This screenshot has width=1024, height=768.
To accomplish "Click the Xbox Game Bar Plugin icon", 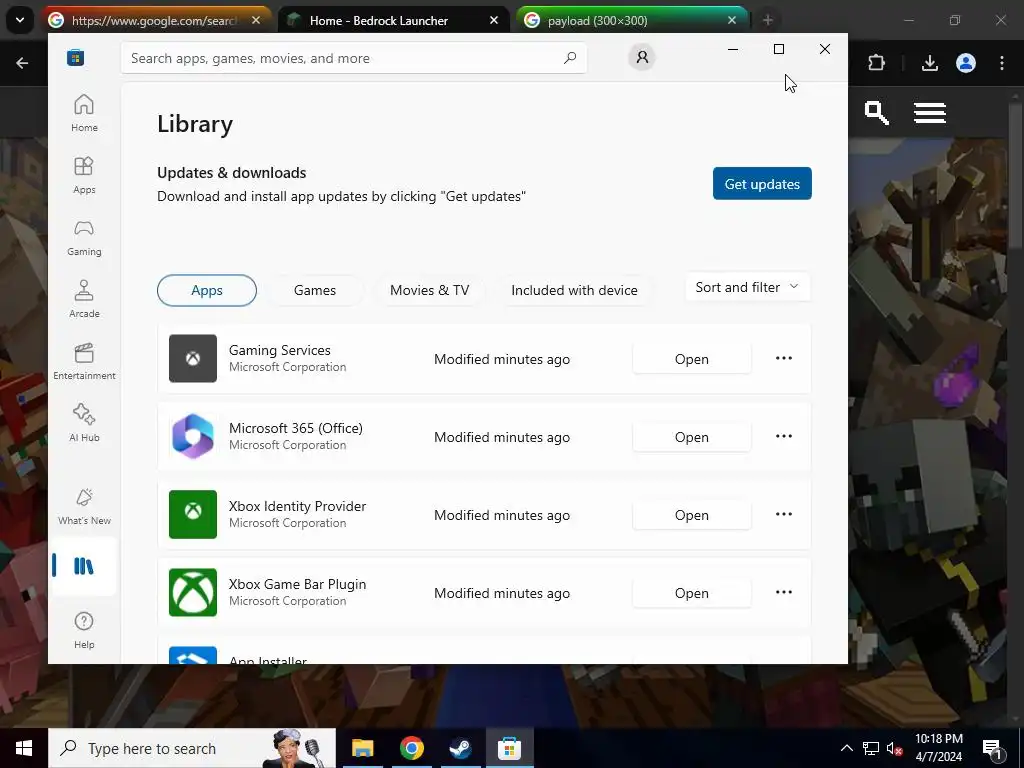I will coord(193,592).
